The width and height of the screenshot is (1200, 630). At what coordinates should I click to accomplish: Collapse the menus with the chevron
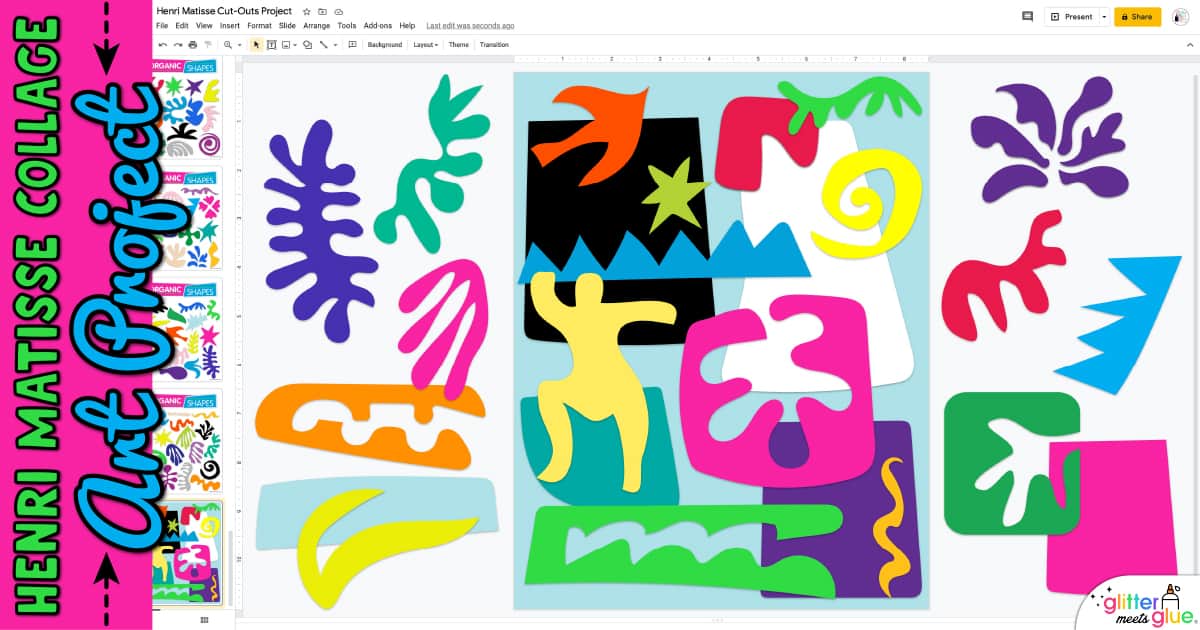(x=1189, y=44)
